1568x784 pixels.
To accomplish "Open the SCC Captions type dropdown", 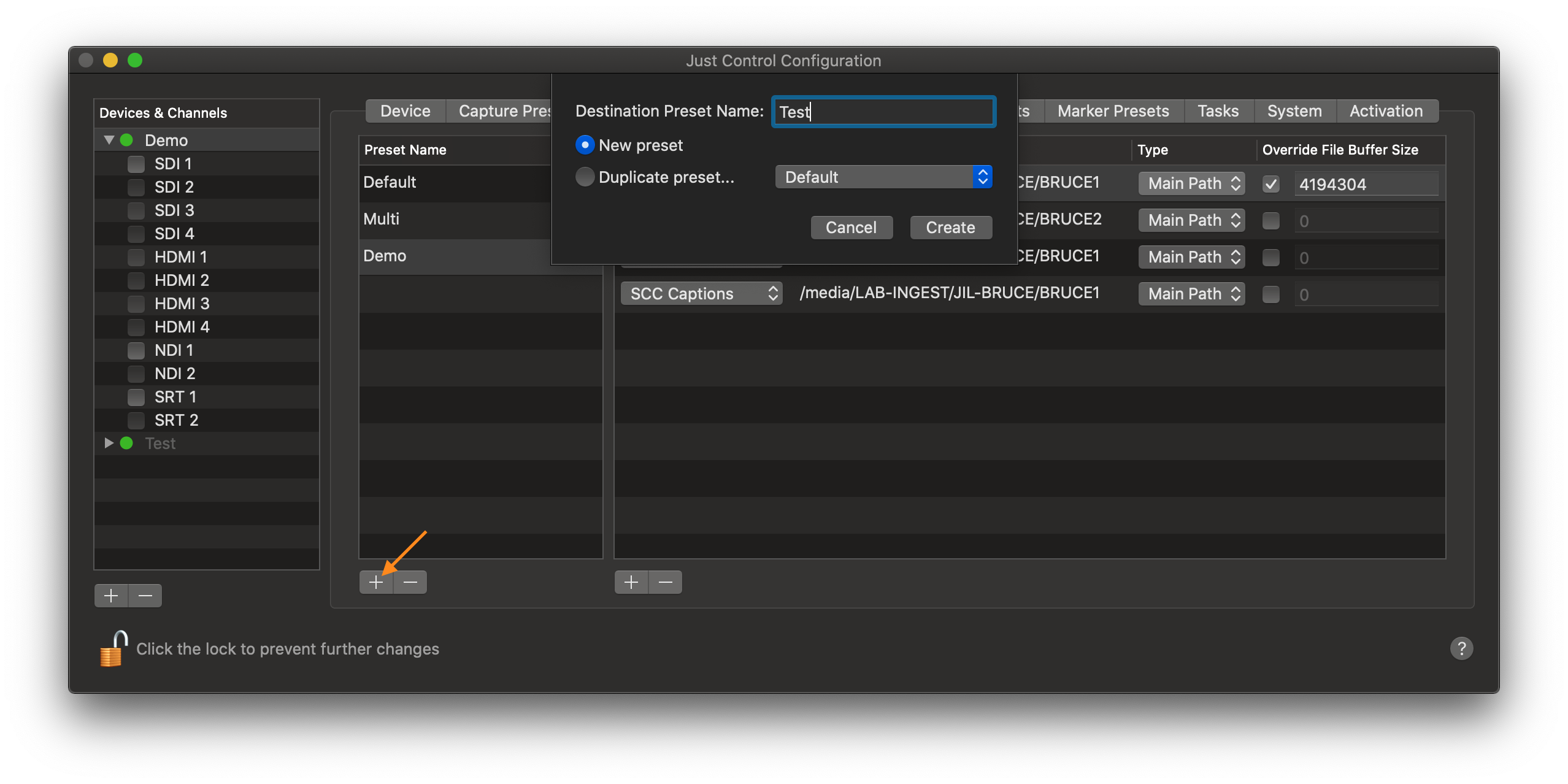I will tap(702, 293).
